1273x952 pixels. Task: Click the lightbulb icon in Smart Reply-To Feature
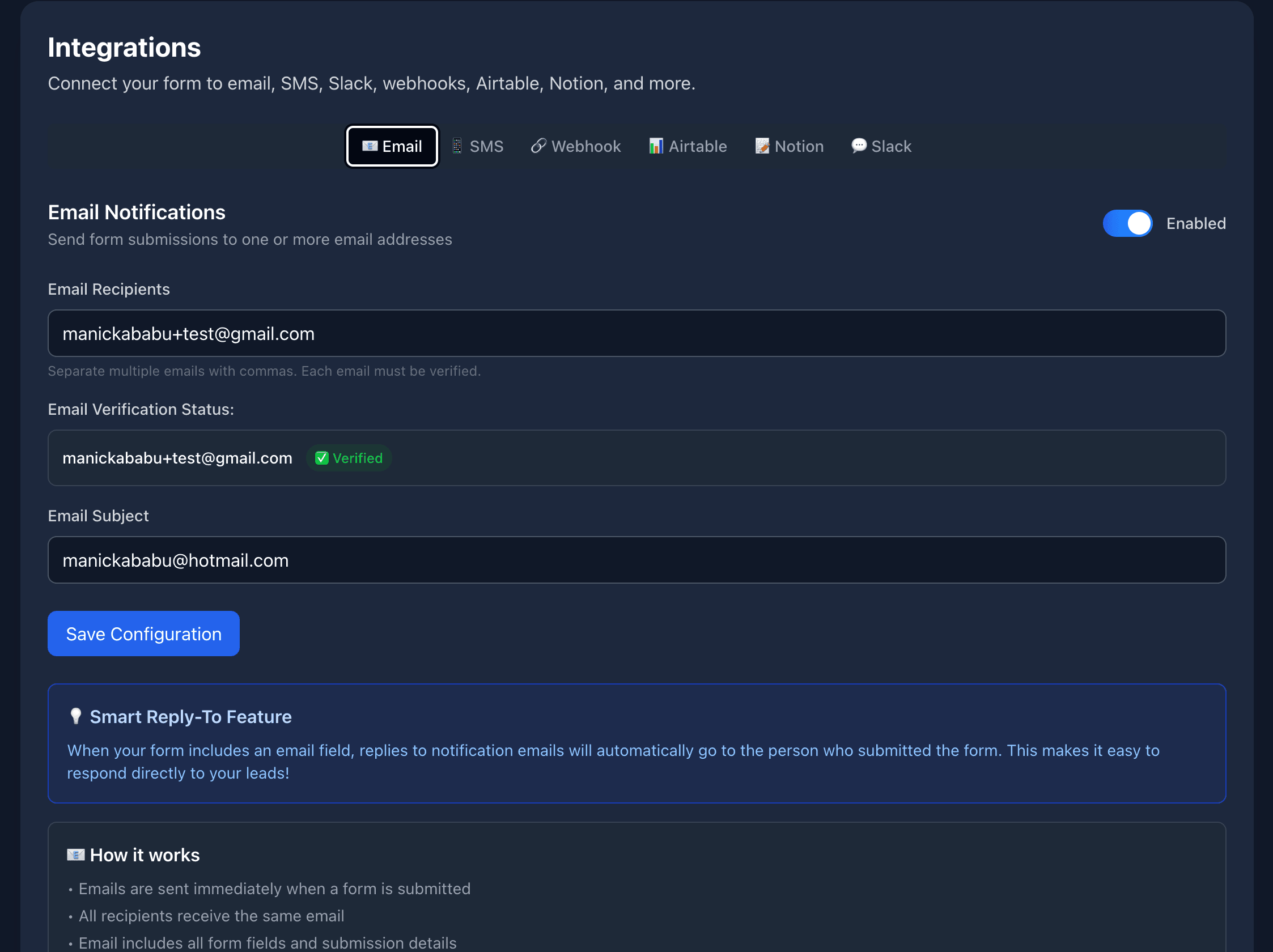click(x=77, y=716)
